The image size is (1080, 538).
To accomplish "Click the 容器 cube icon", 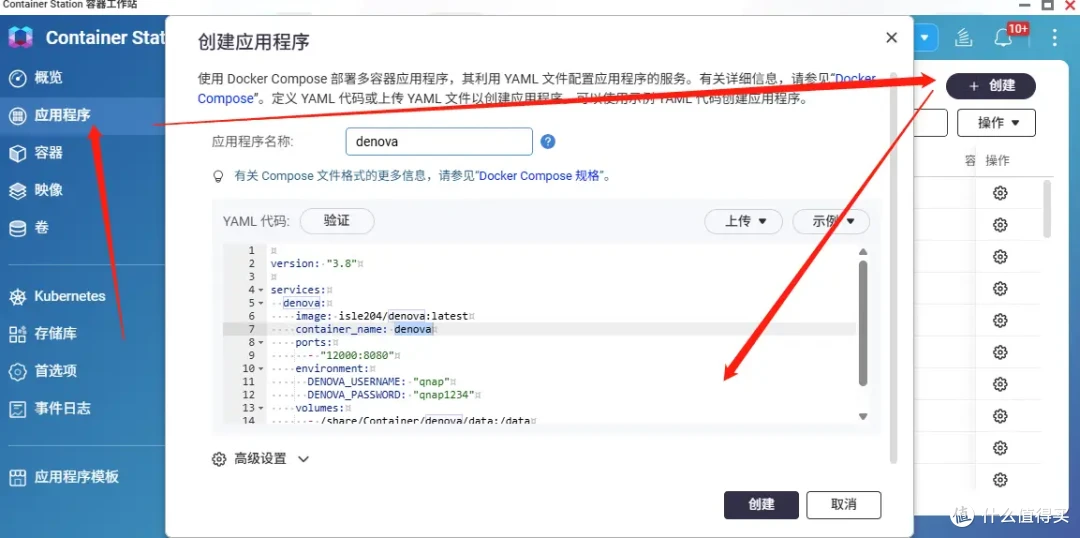I will click(17, 153).
